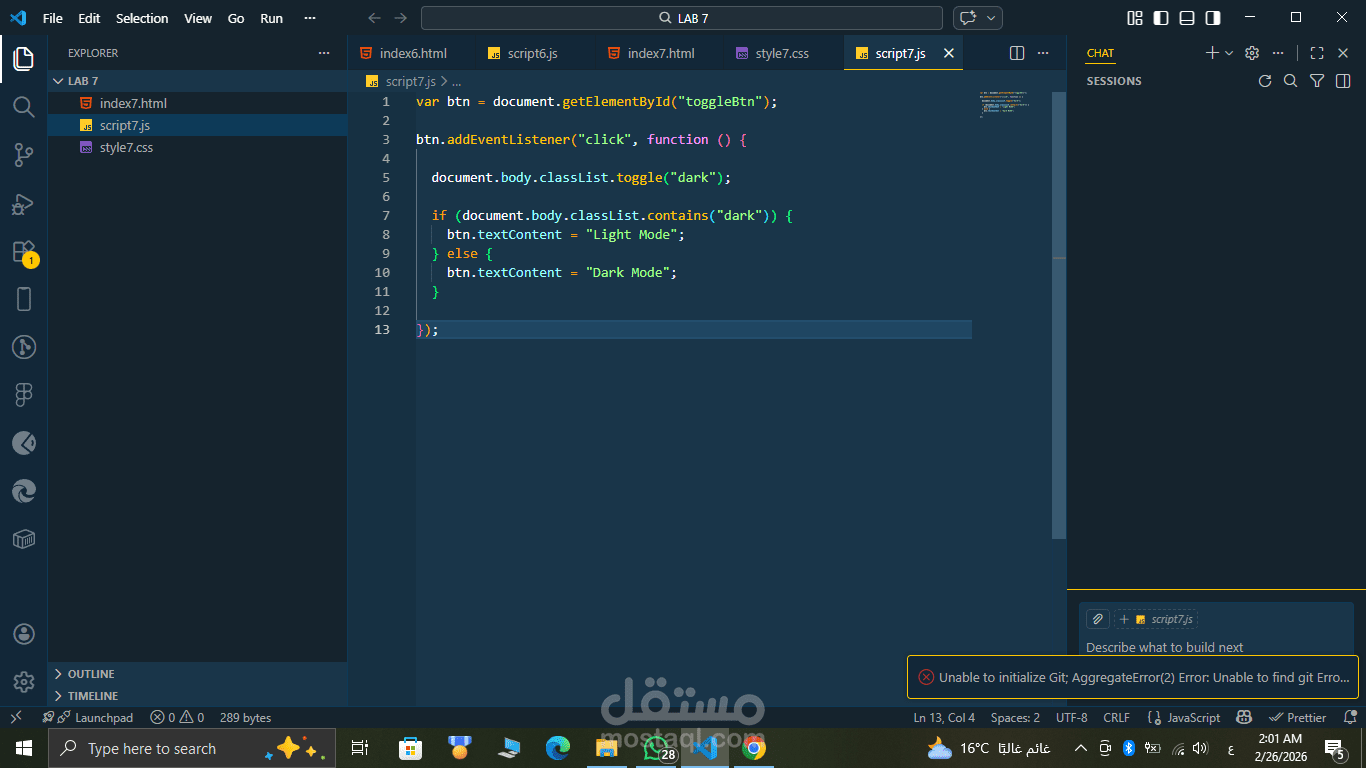Expand the TIMELINE section

(x=198, y=696)
